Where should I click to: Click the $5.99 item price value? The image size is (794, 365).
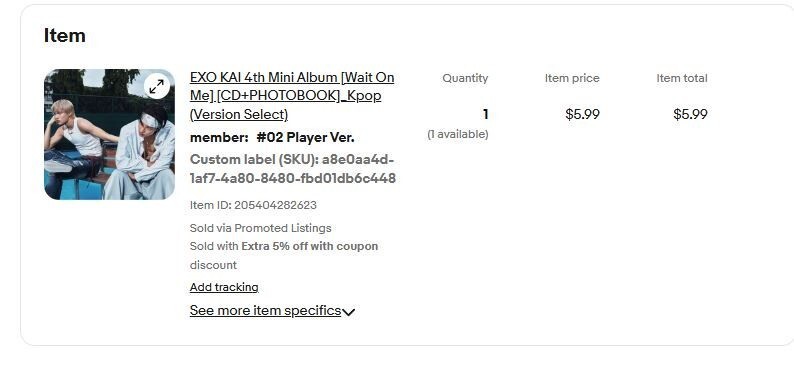582,114
